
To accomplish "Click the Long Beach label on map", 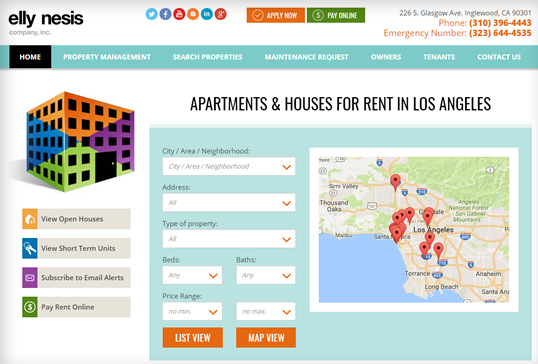I will click(441, 286).
